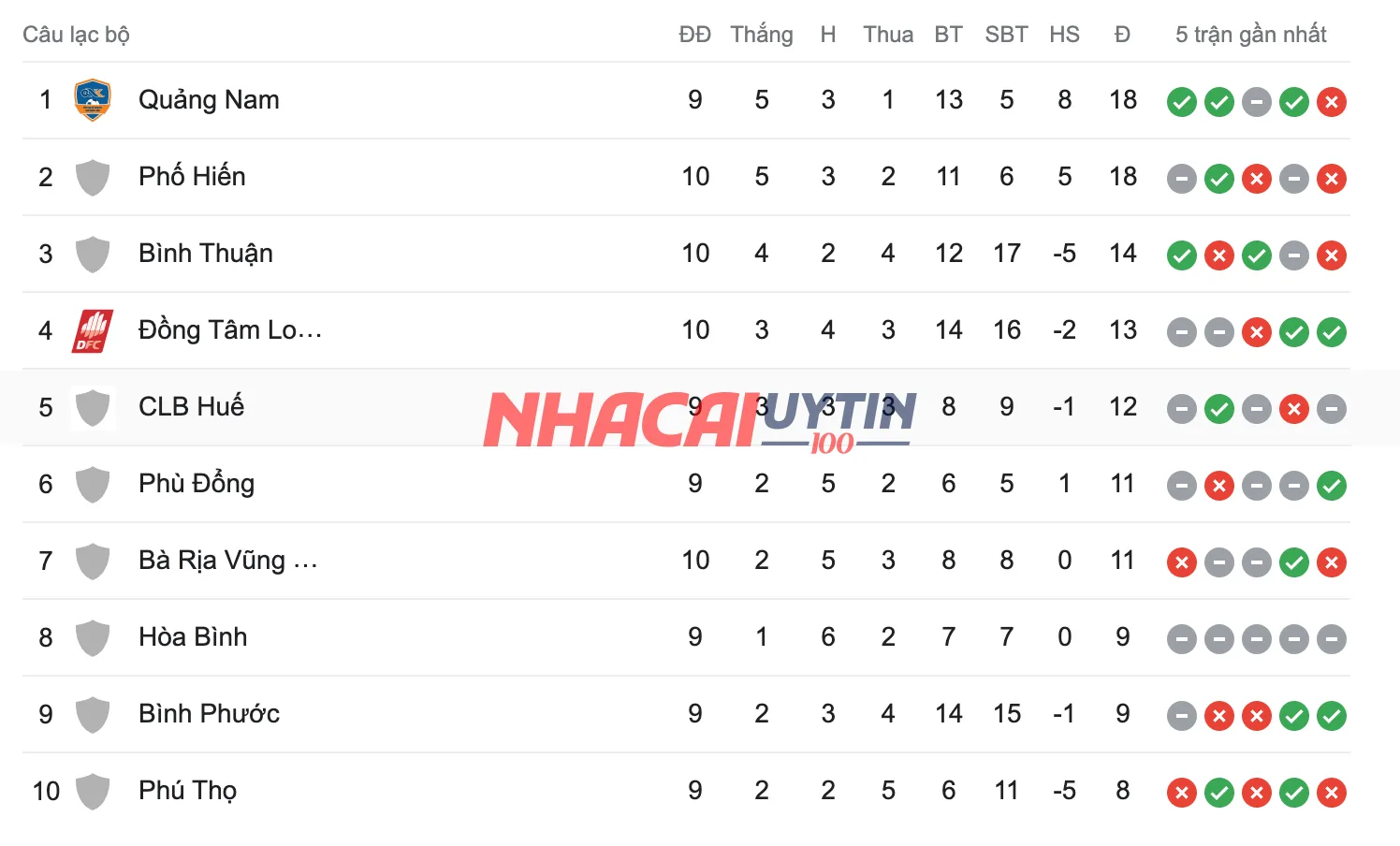Image resolution: width=1400 pixels, height=846 pixels.
Task: Click the Bình Thuận shield icon
Action: tap(93, 255)
